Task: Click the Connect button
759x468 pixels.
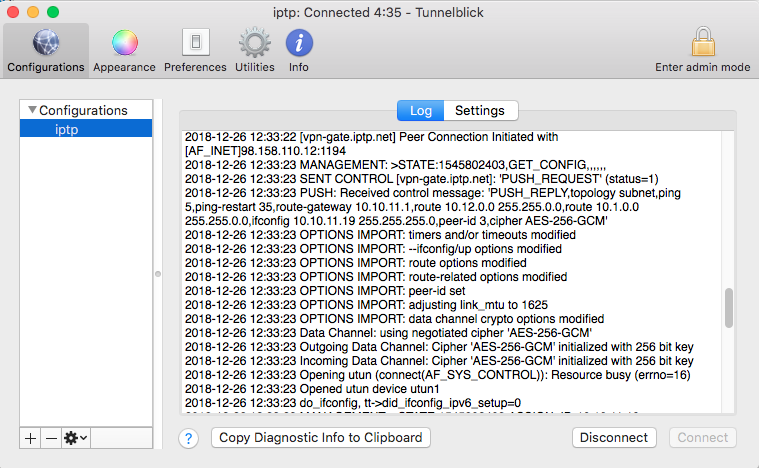Action: pyautogui.click(x=703, y=437)
